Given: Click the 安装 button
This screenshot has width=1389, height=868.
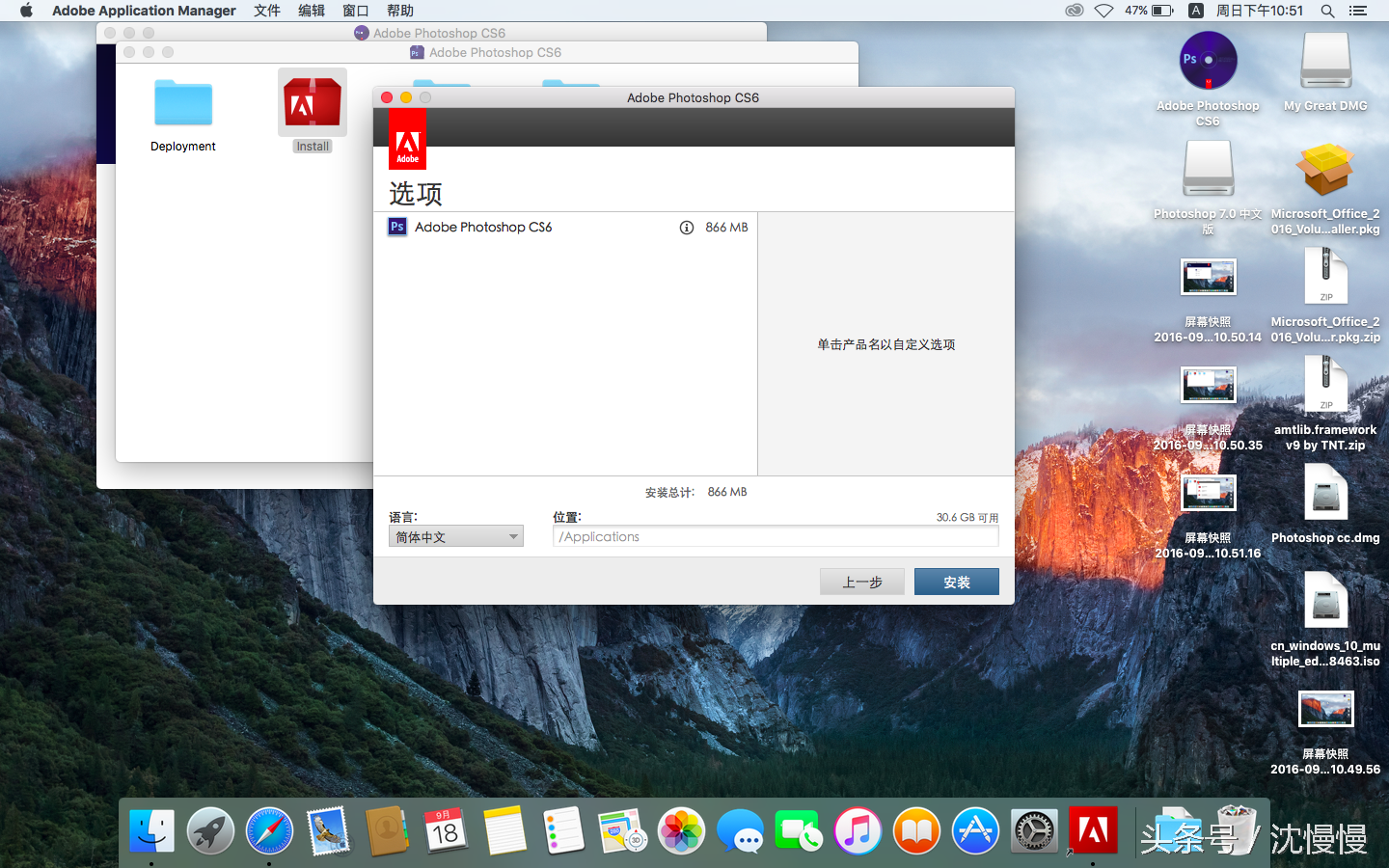Looking at the screenshot, I should pyautogui.click(x=957, y=582).
